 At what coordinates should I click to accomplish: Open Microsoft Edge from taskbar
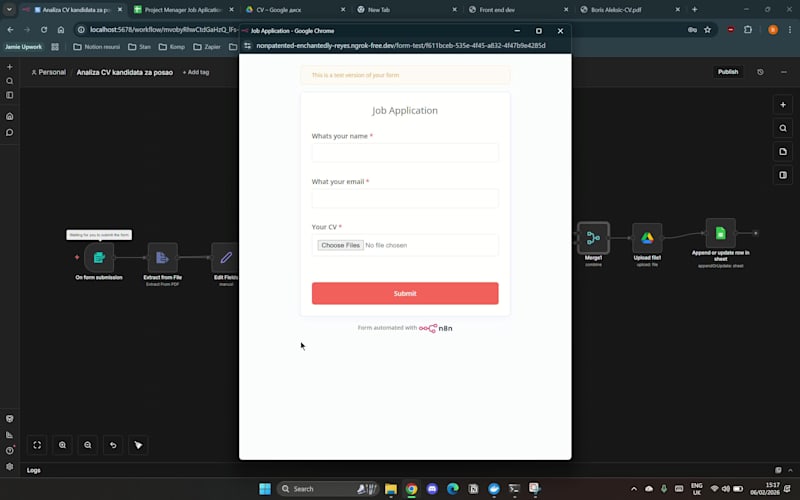click(x=453, y=489)
